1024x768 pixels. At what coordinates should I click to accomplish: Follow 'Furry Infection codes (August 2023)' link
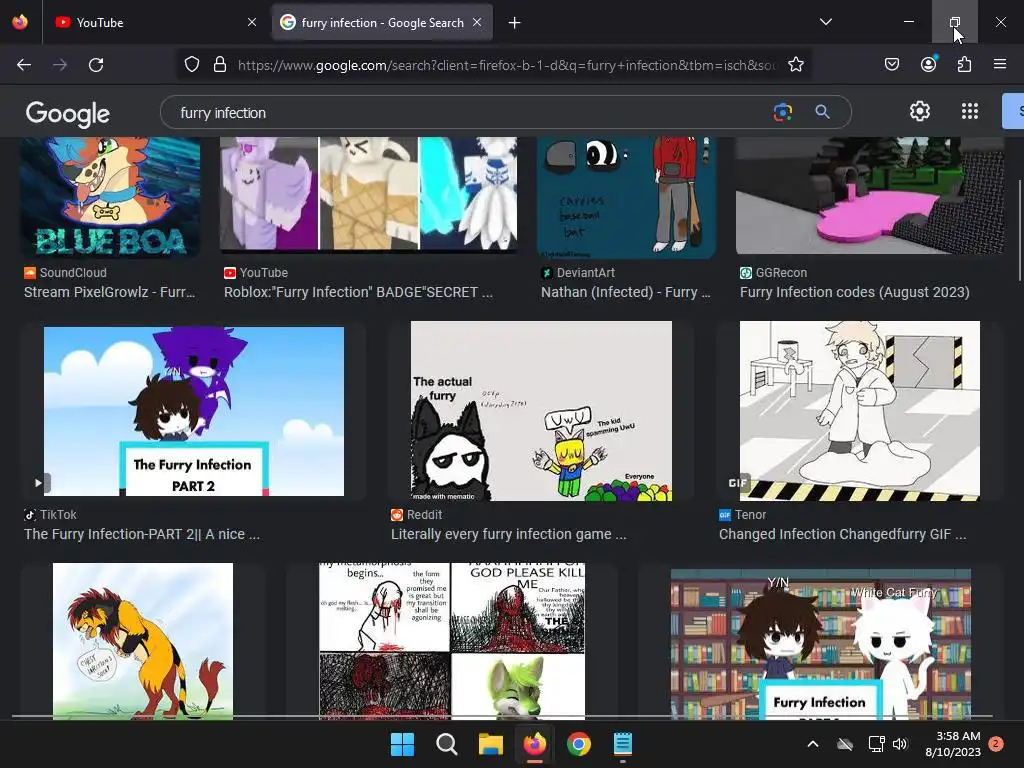click(x=854, y=292)
